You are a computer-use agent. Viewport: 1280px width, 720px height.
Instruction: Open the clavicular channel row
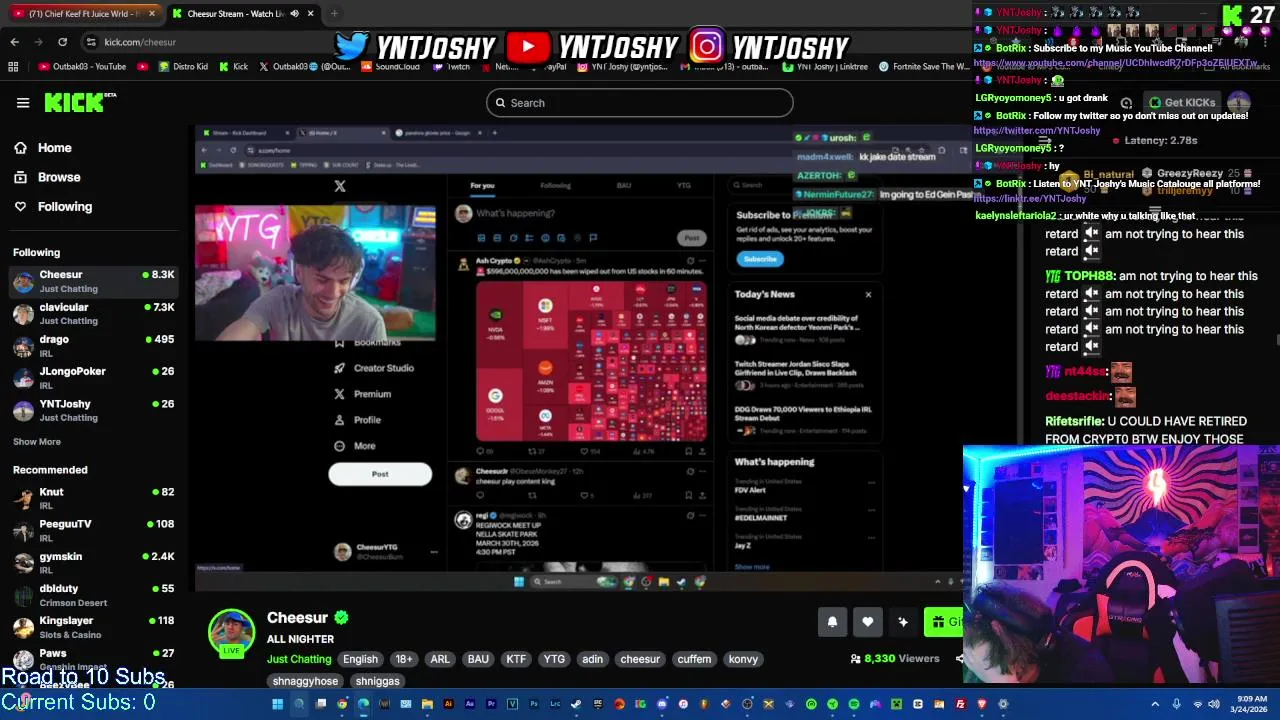click(93, 313)
